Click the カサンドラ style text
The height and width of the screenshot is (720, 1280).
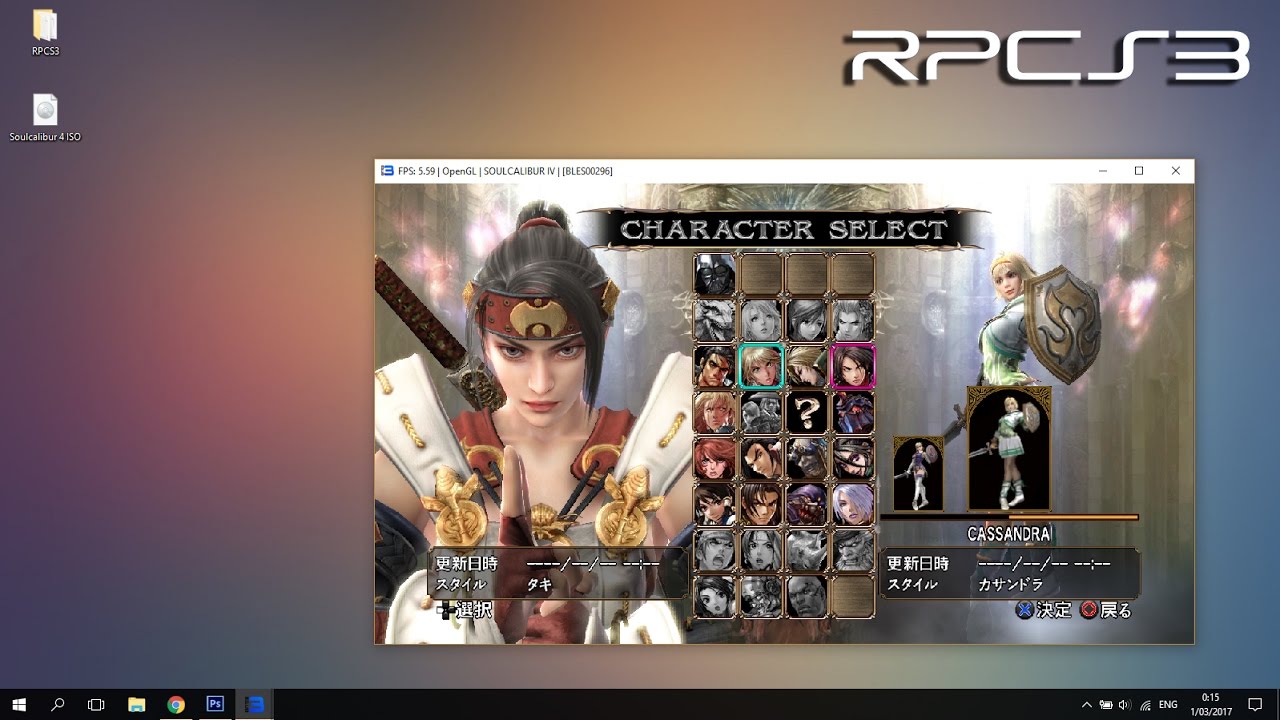pyautogui.click(x=1010, y=585)
